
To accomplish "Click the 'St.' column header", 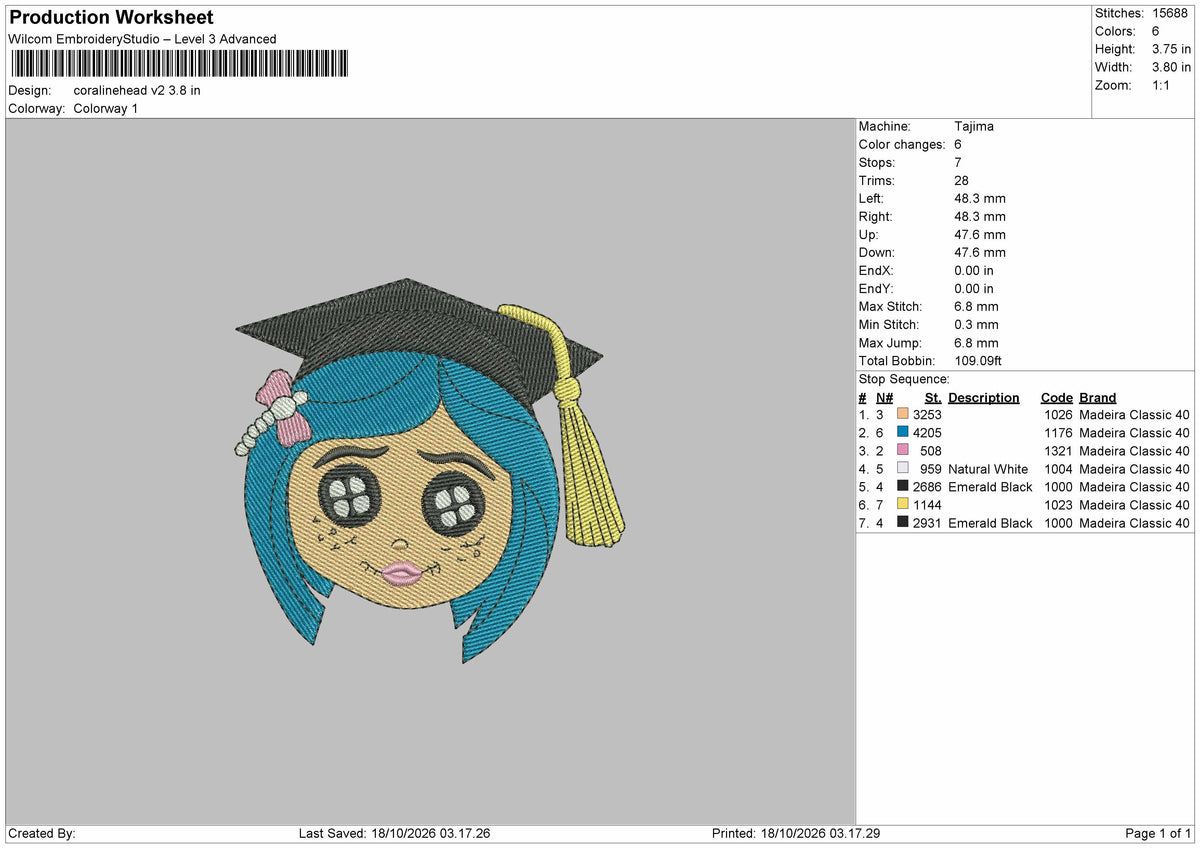I will pyautogui.click(x=933, y=397).
